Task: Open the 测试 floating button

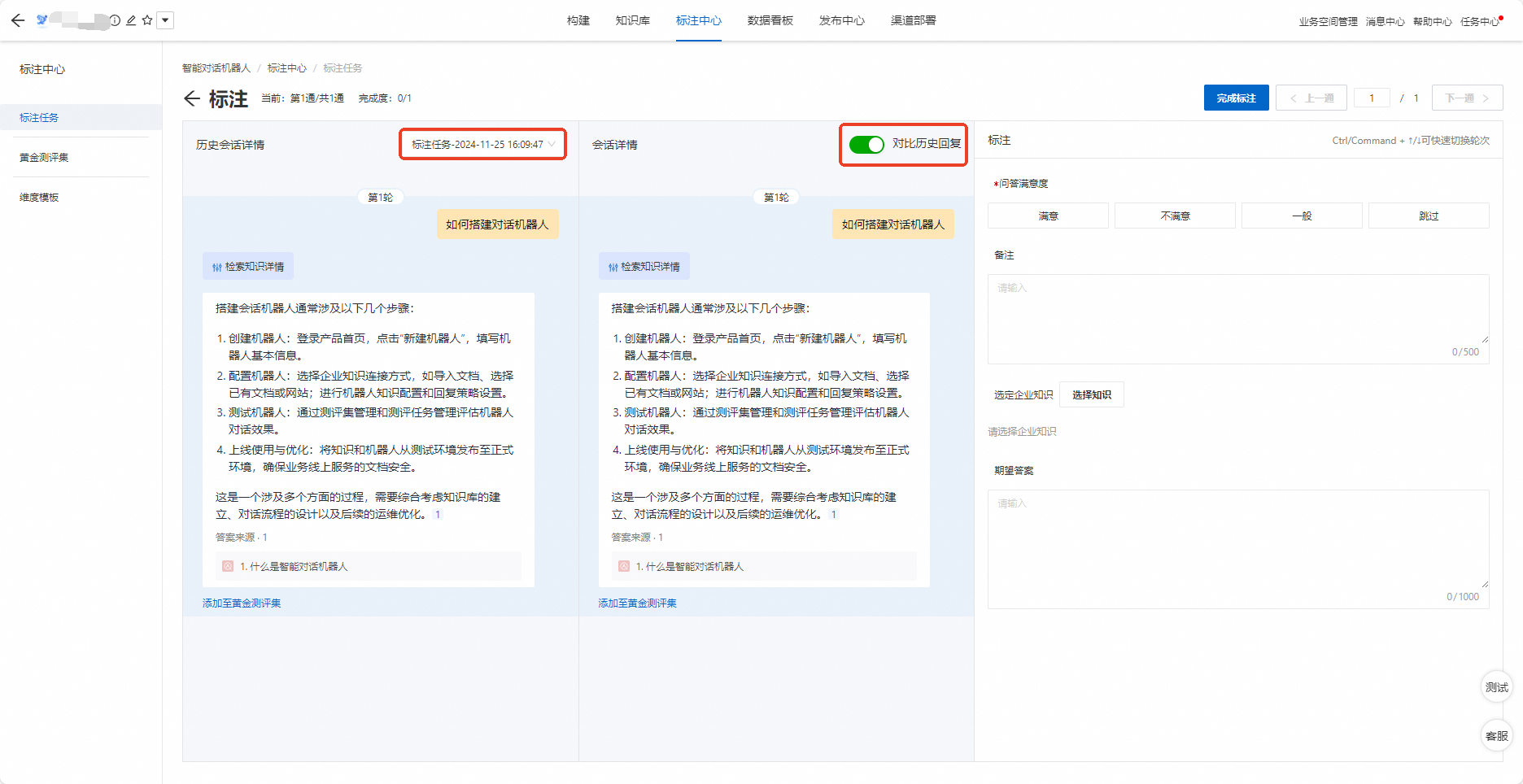Action: 1496,687
